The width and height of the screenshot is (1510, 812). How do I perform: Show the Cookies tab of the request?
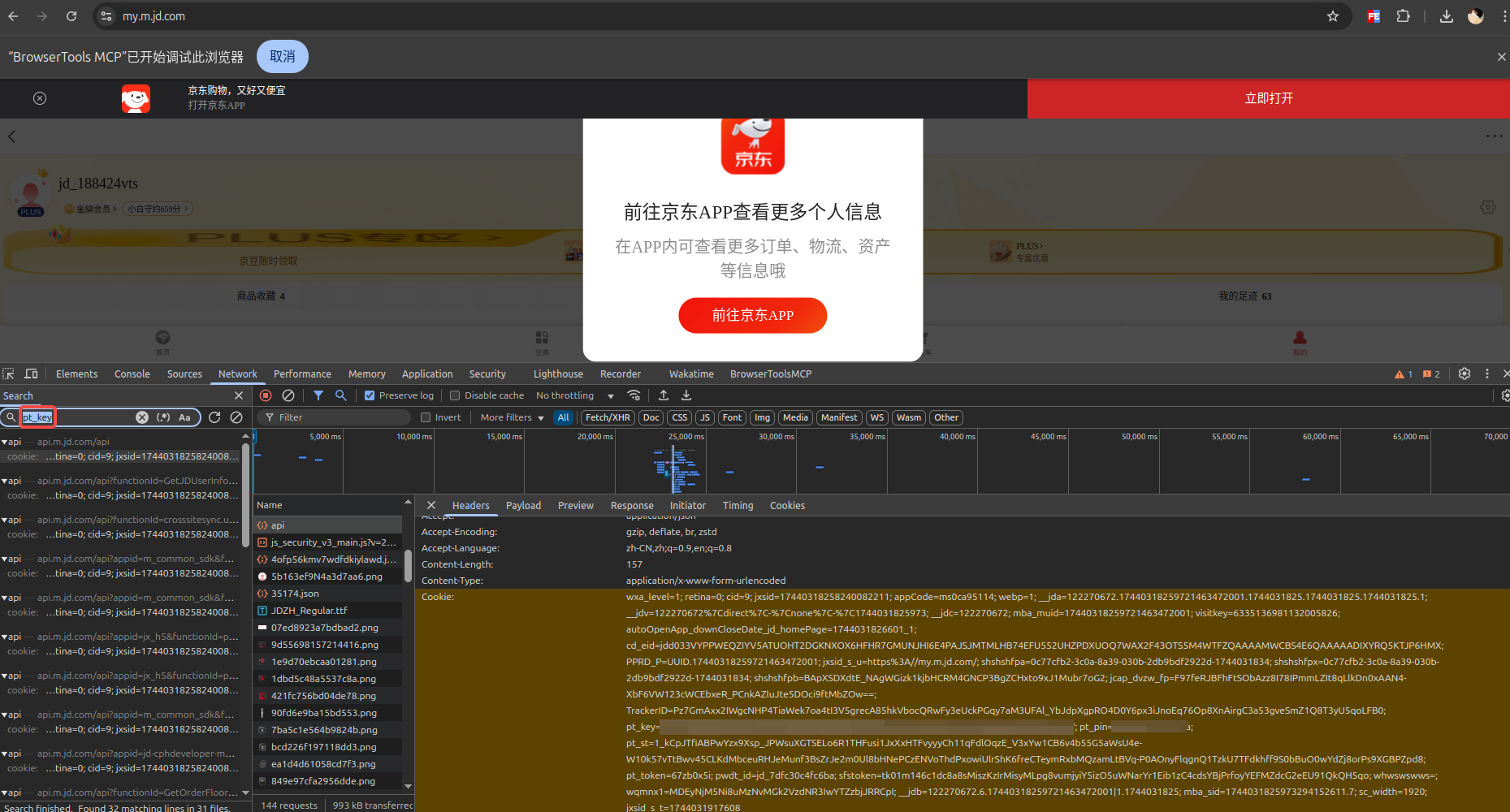787,505
